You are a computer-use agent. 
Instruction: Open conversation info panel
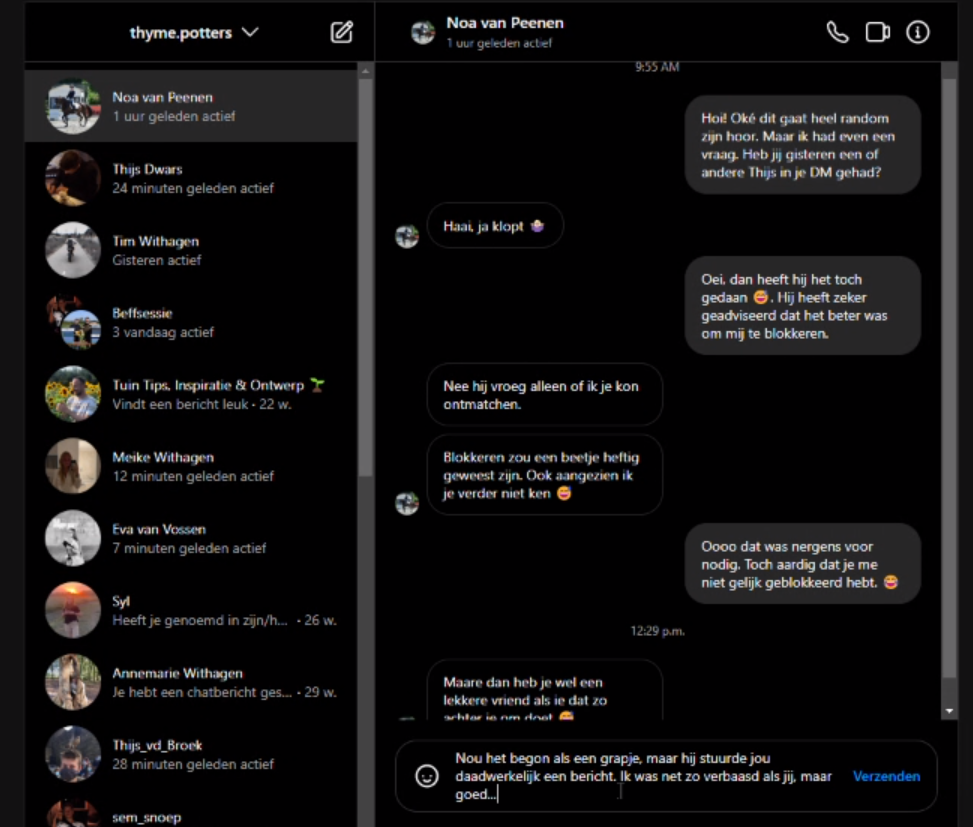coord(917,32)
